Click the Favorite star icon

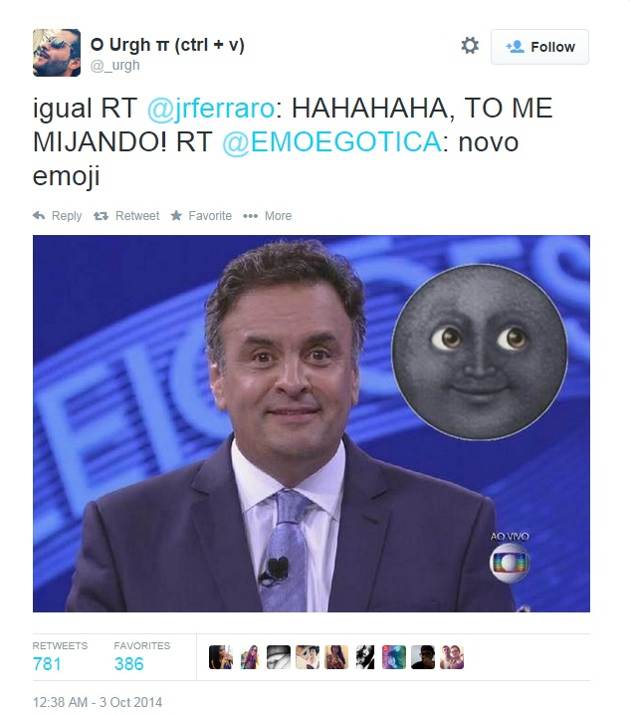coord(176,215)
